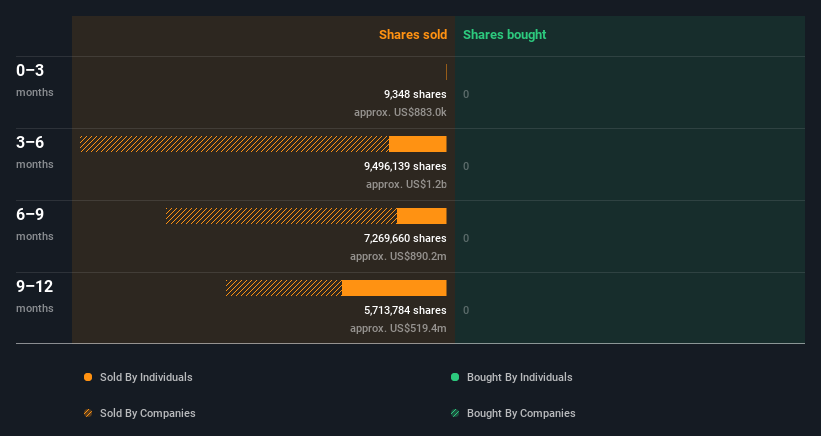
Task: Click the 5,713,784 shares value
Action: pos(405,310)
